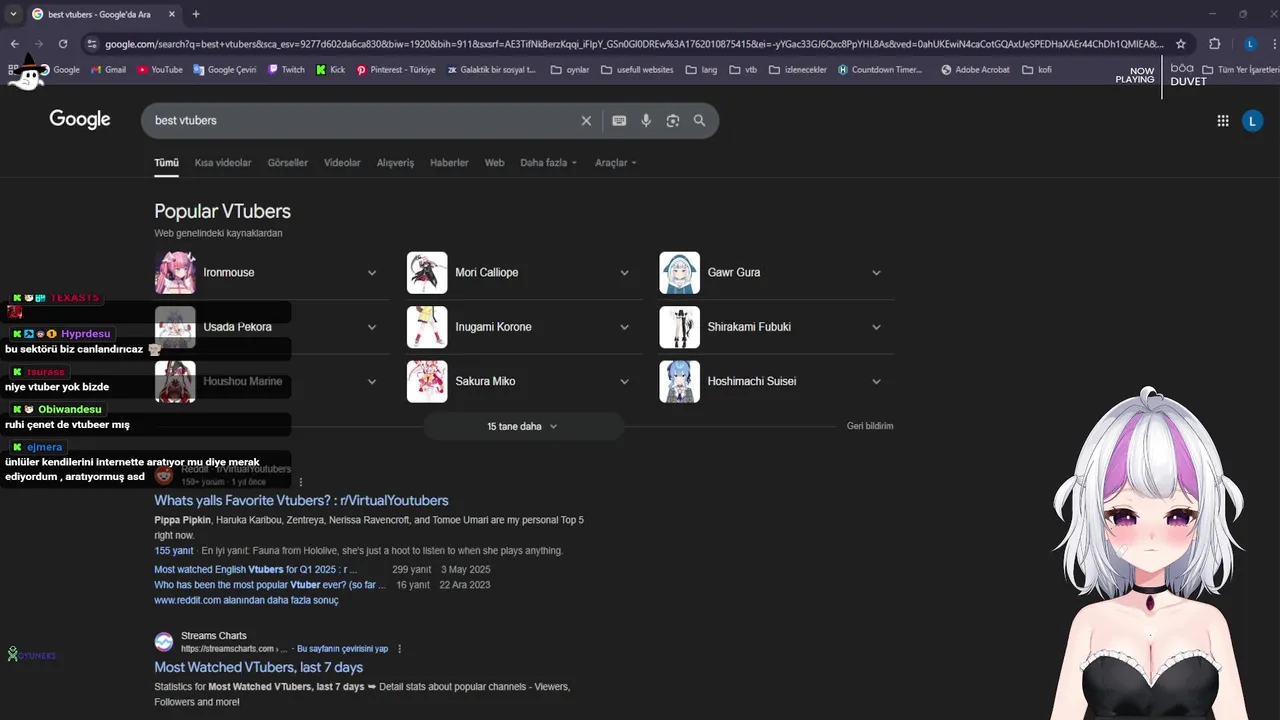The height and width of the screenshot is (720, 1280).
Task: Click the Google logo on results page
Action: [80, 120]
